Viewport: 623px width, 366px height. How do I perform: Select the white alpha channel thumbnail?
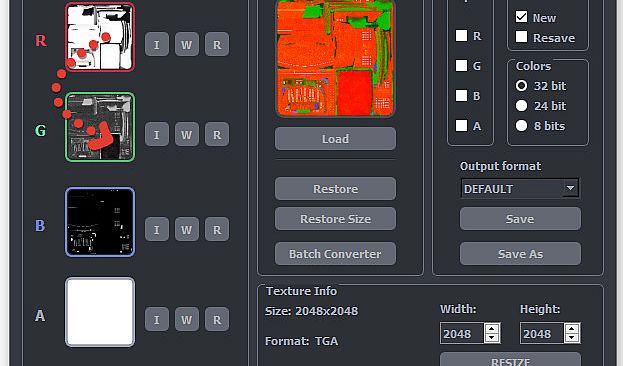100,312
